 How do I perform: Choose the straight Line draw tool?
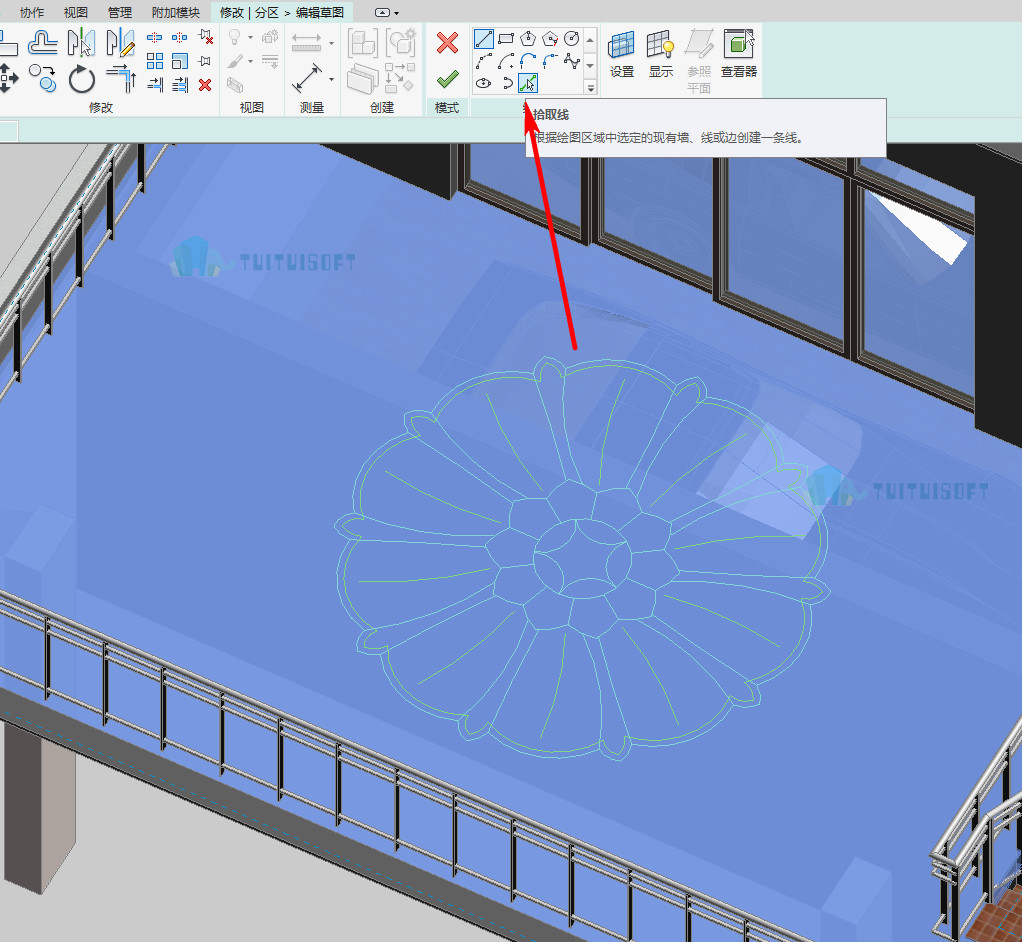484,39
